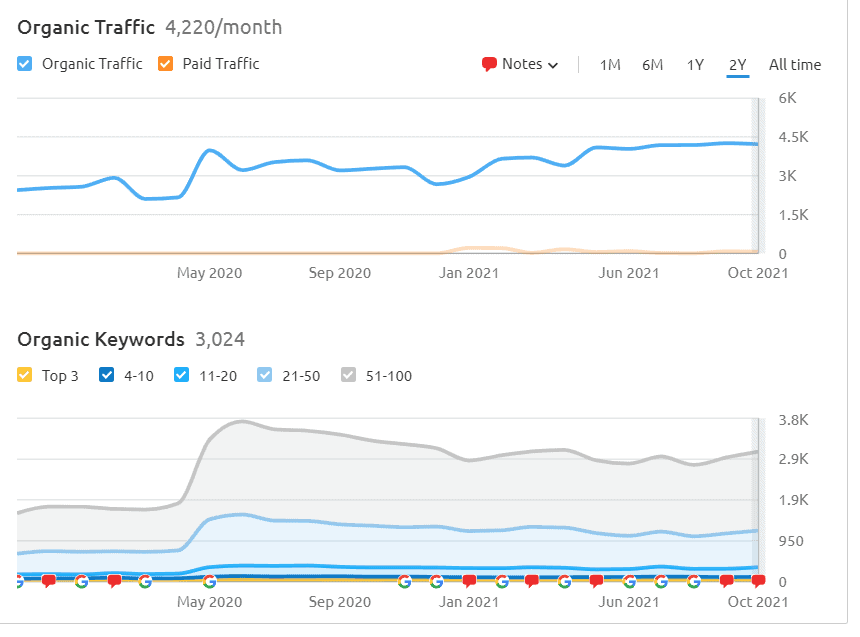Choose the 1Y time range

[x=695, y=65]
